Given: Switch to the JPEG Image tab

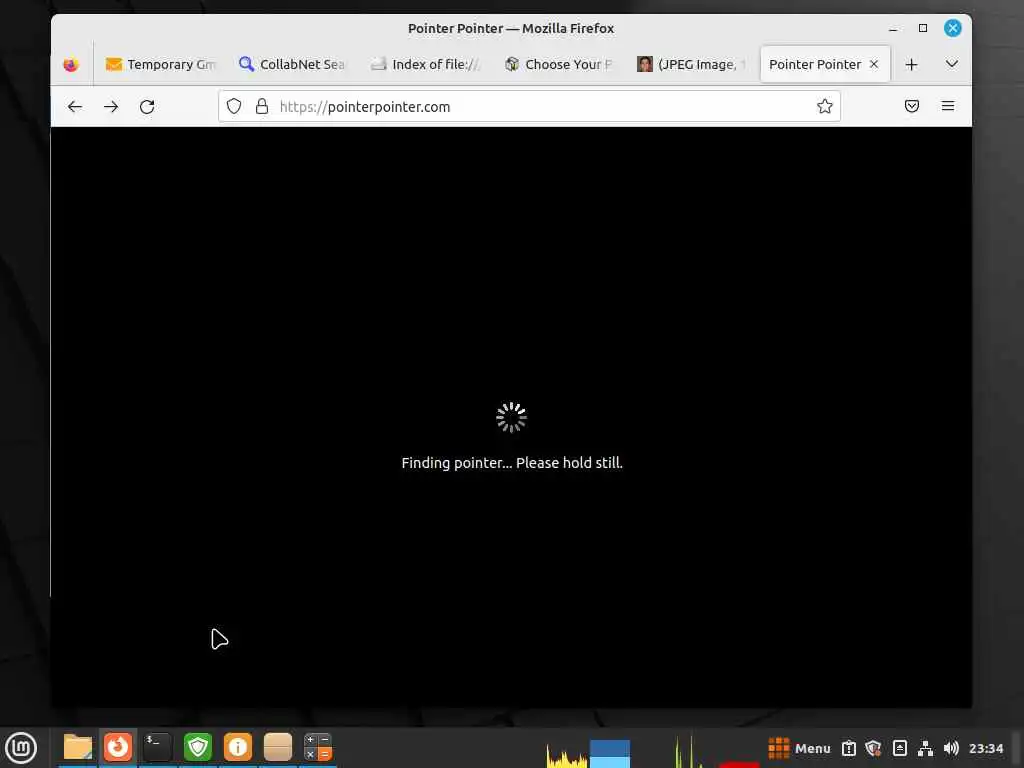Looking at the screenshot, I should pos(691,64).
